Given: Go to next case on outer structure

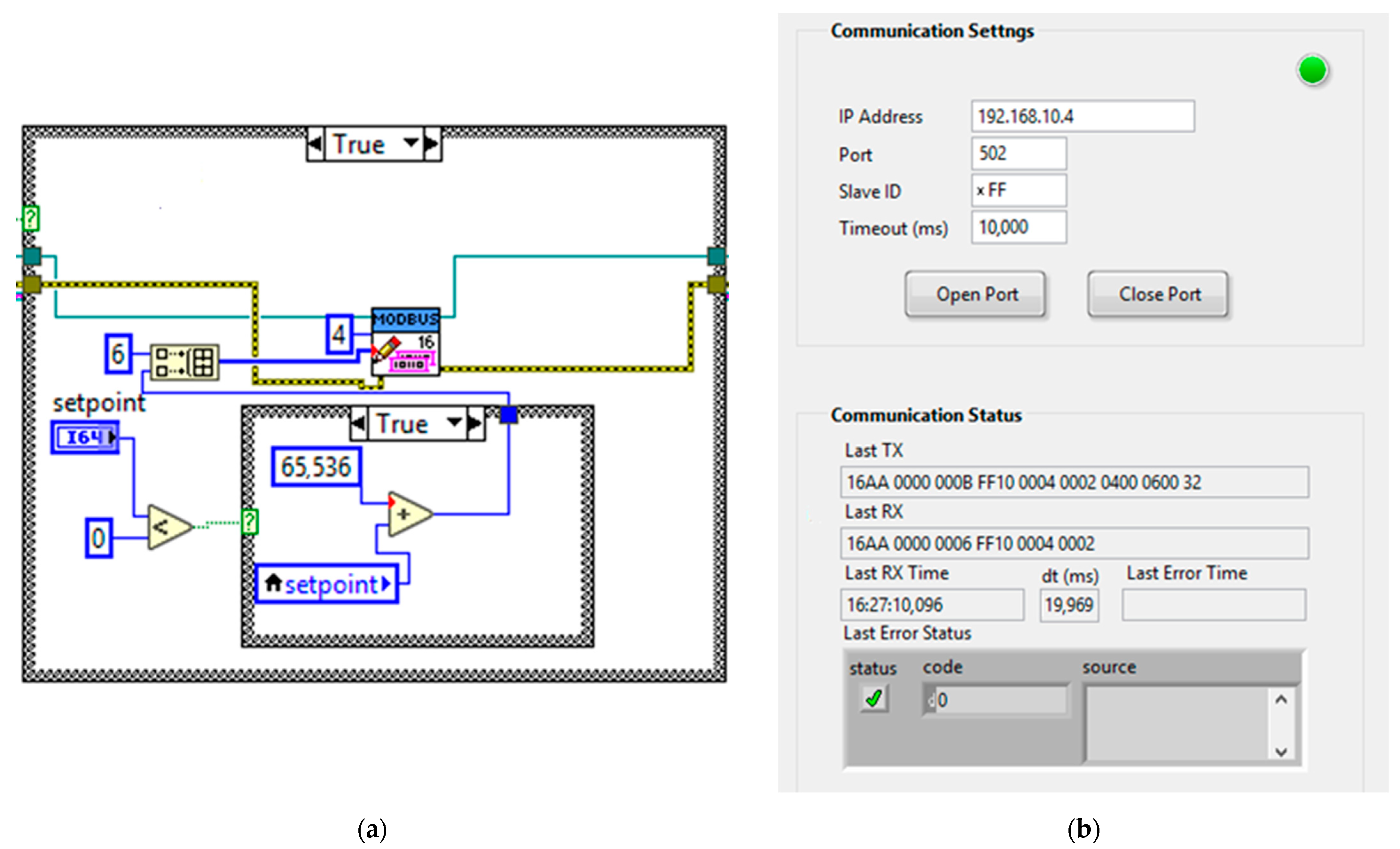Looking at the screenshot, I should point(432,144).
